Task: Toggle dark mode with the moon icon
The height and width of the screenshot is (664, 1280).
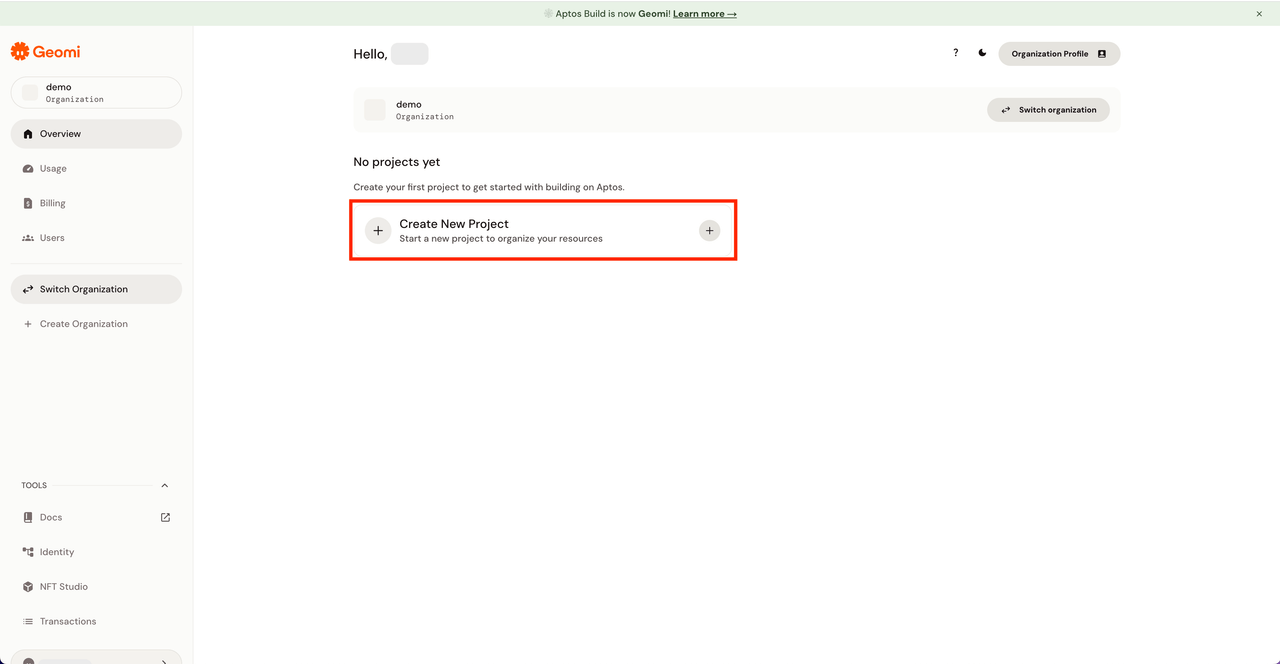Action: coord(982,52)
